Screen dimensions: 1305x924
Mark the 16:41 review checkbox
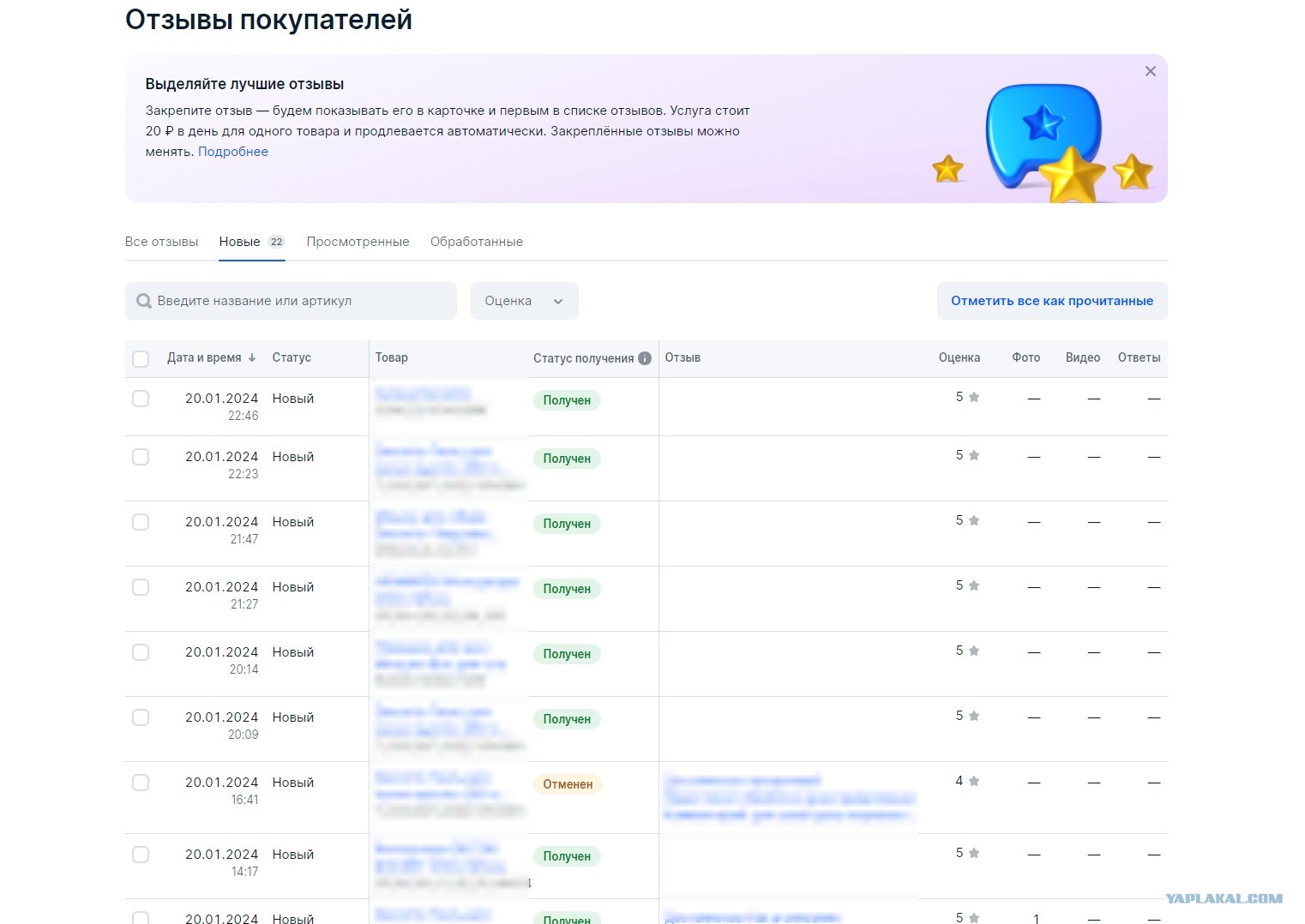(x=141, y=783)
